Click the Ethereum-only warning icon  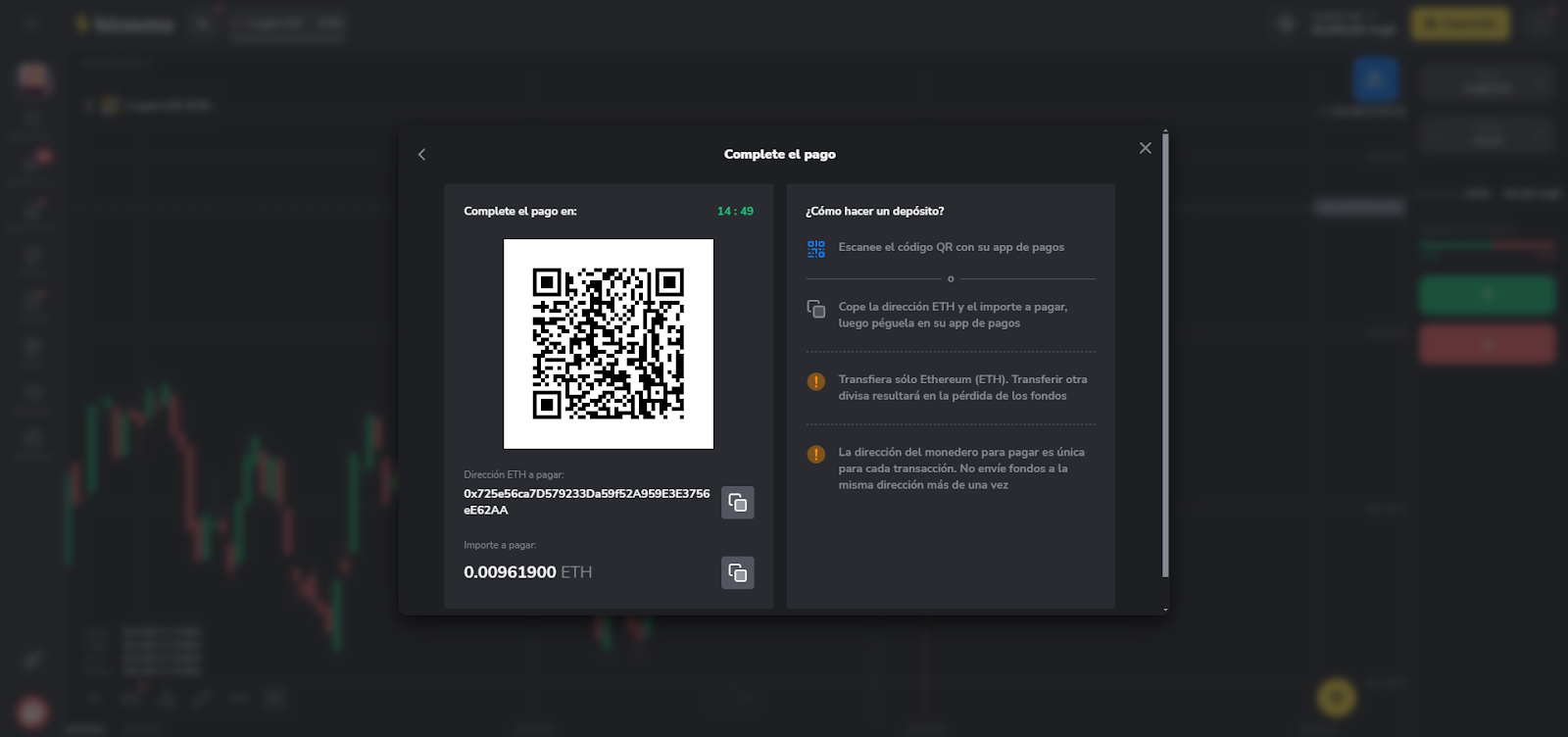pyautogui.click(x=815, y=381)
